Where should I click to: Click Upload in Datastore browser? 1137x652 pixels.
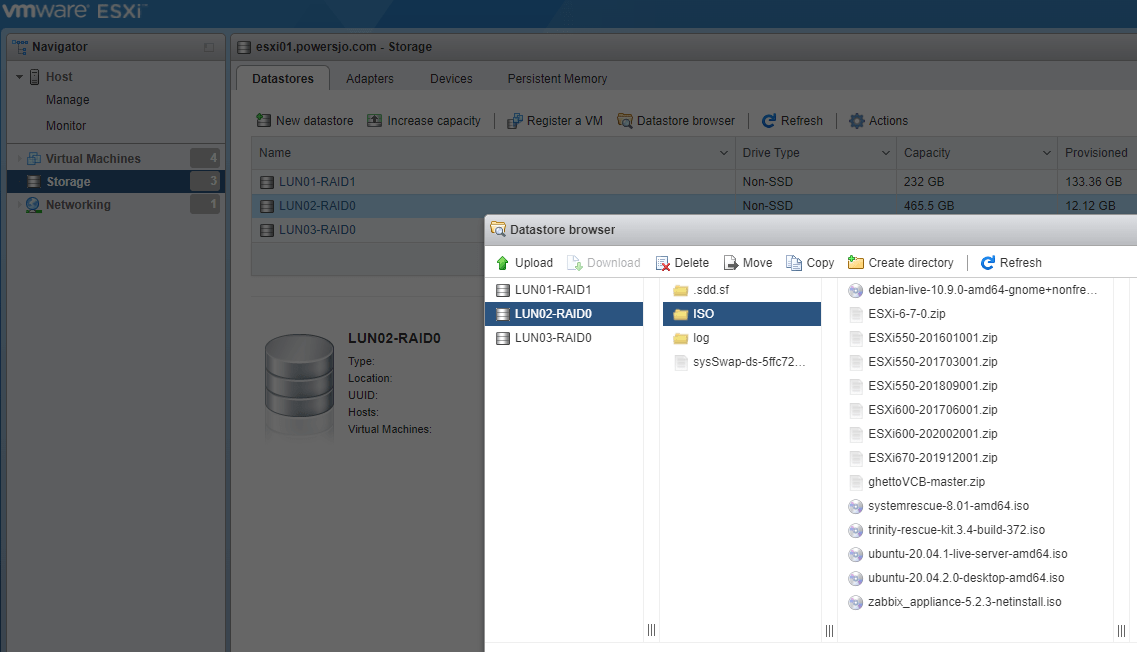click(524, 263)
